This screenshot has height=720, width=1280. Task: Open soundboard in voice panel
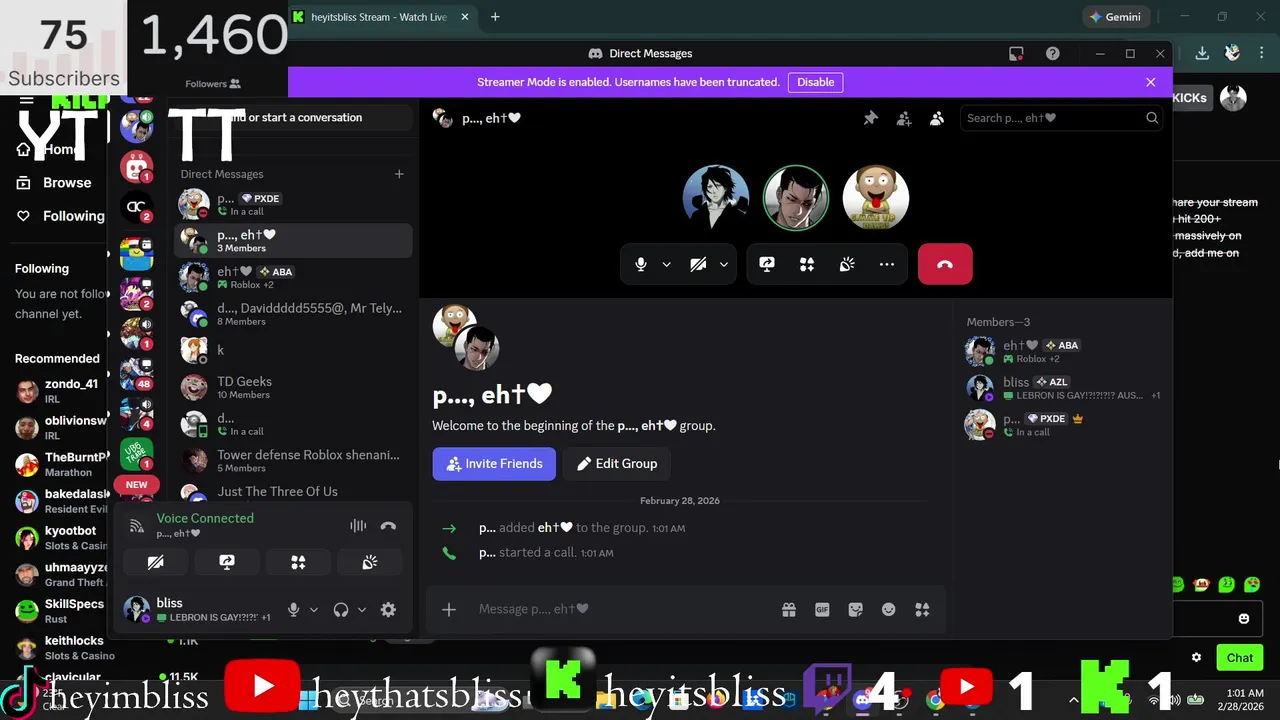(370, 563)
